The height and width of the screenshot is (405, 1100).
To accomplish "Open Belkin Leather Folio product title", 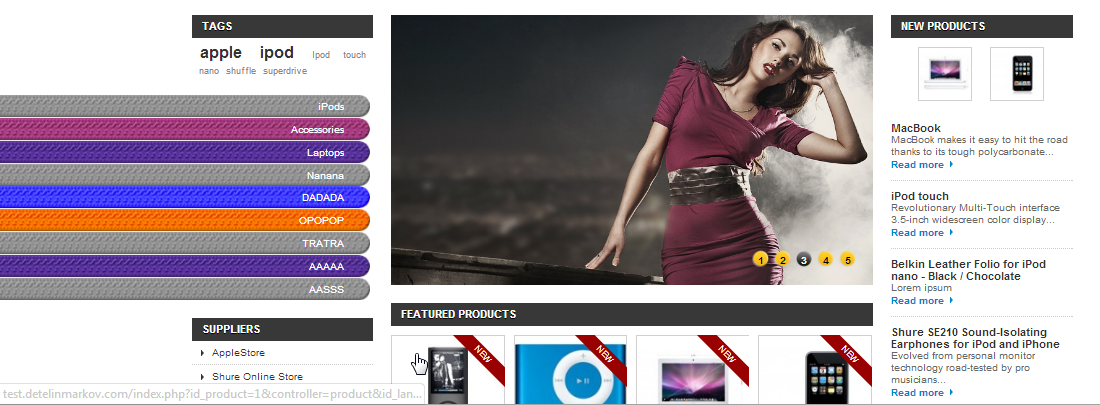I will click(x=968, y=270).
